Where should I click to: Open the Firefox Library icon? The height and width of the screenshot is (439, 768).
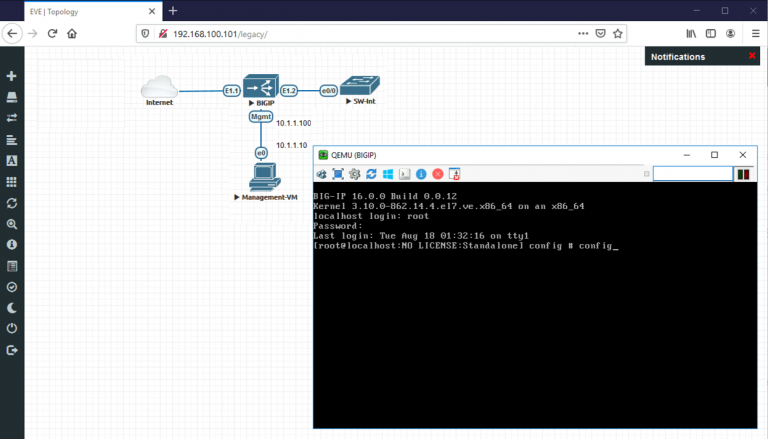(691, 33)
